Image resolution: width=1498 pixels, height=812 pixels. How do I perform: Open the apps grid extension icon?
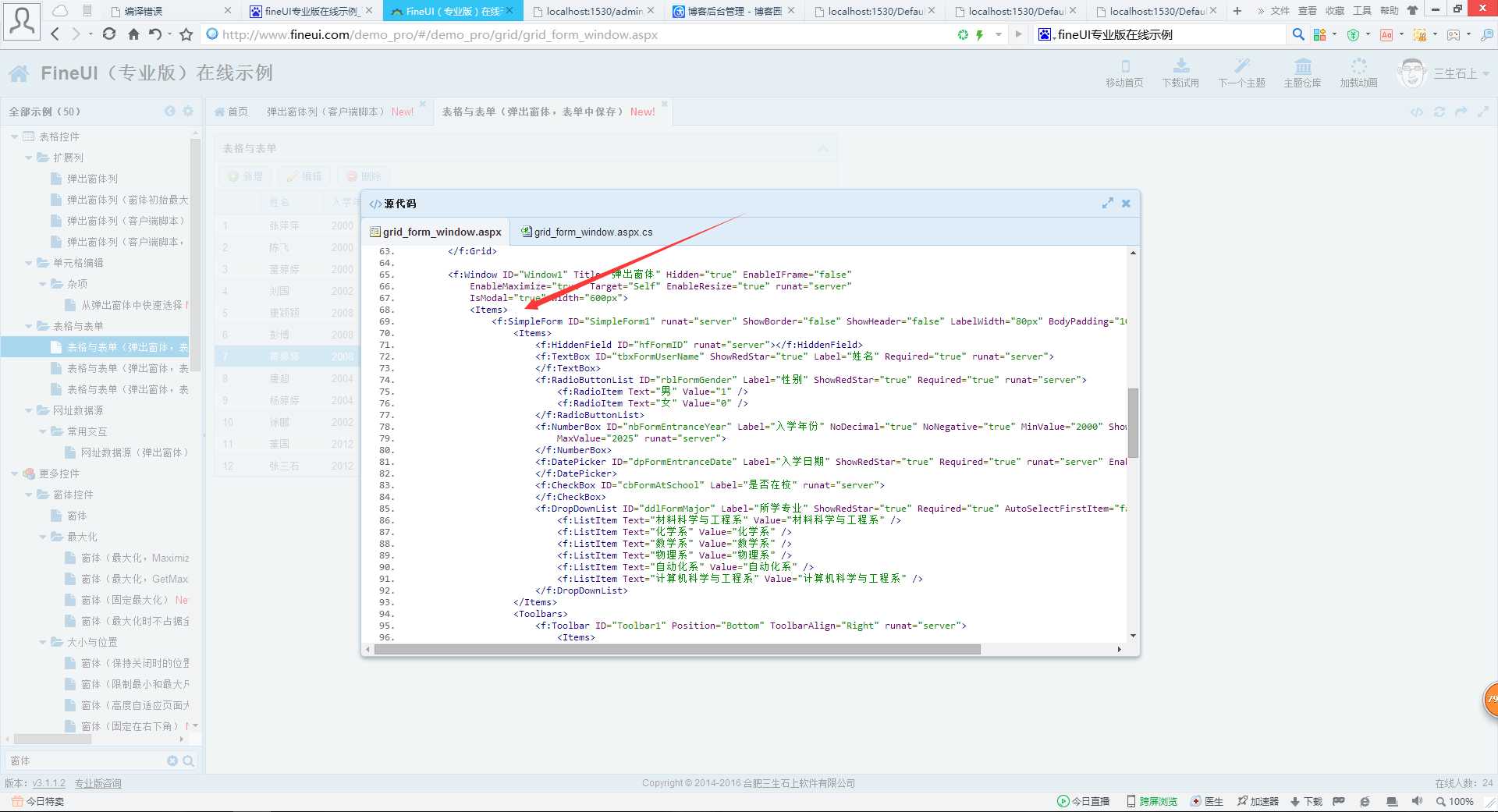1319,34
